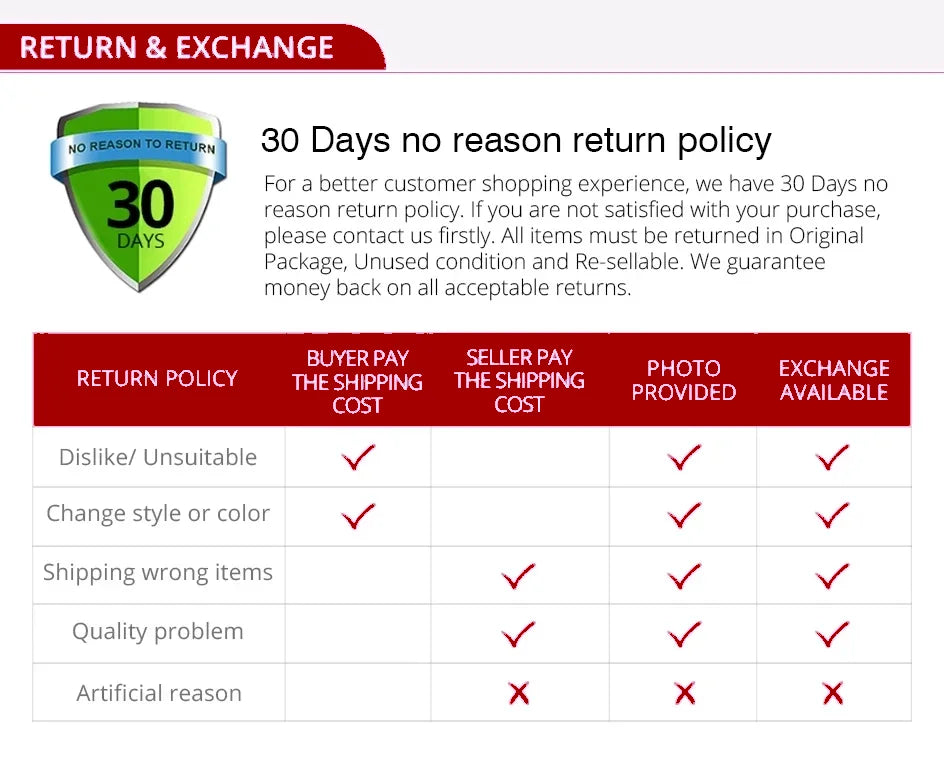
Task: Select the Artificial reason row label
Action: coord(159,693)
